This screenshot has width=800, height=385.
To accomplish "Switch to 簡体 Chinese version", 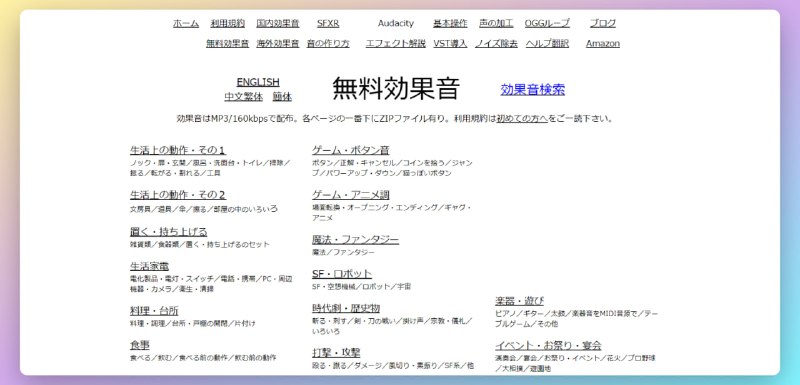I will pos(282,96).
